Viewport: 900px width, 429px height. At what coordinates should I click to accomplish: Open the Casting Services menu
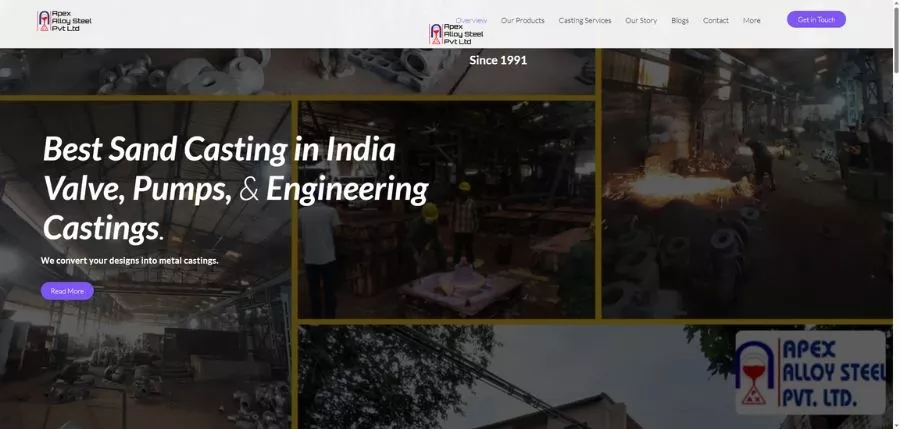coord(585,20)
